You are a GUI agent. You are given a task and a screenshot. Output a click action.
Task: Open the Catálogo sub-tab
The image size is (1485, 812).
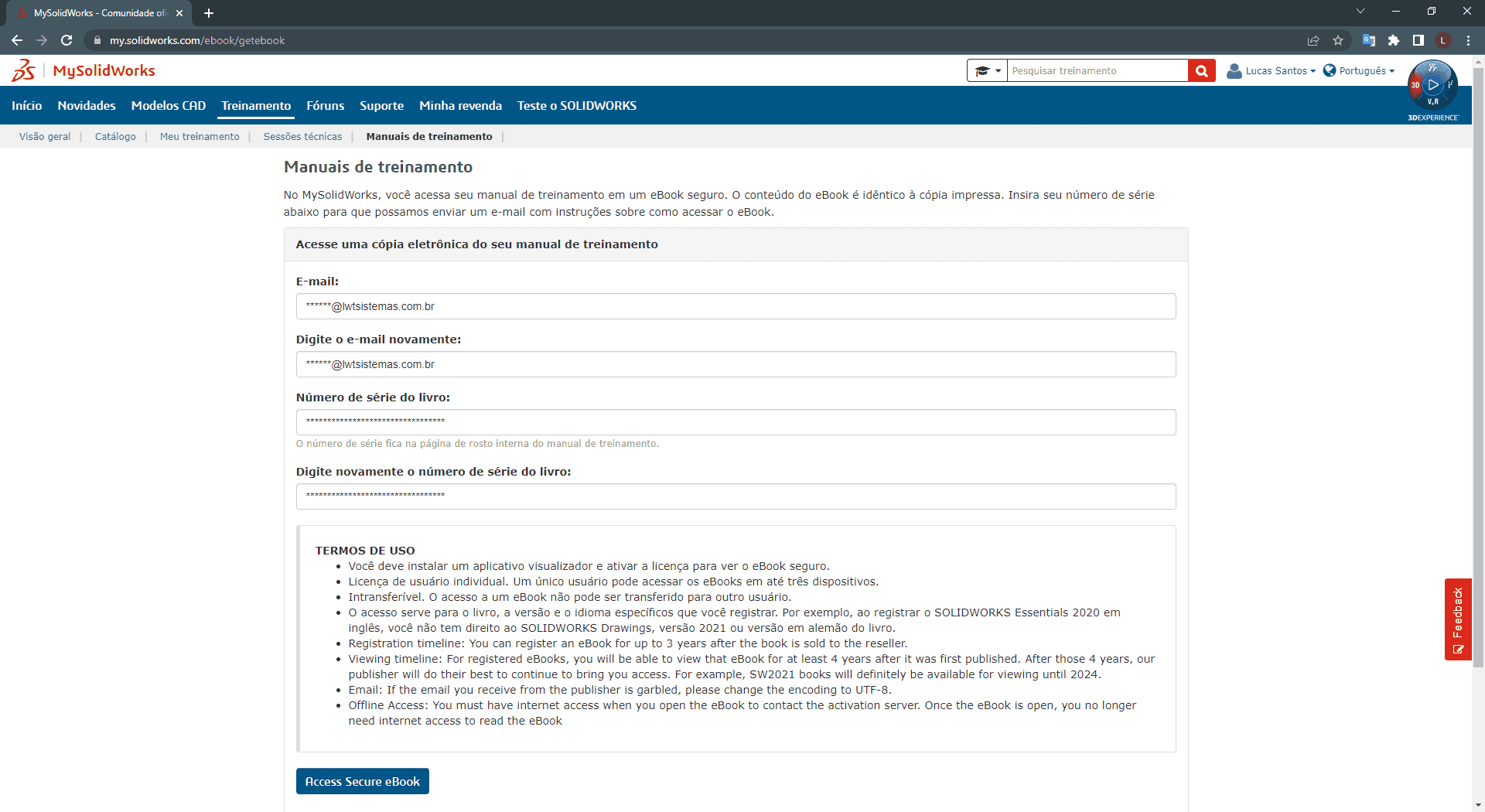click(x=115, y=136)
